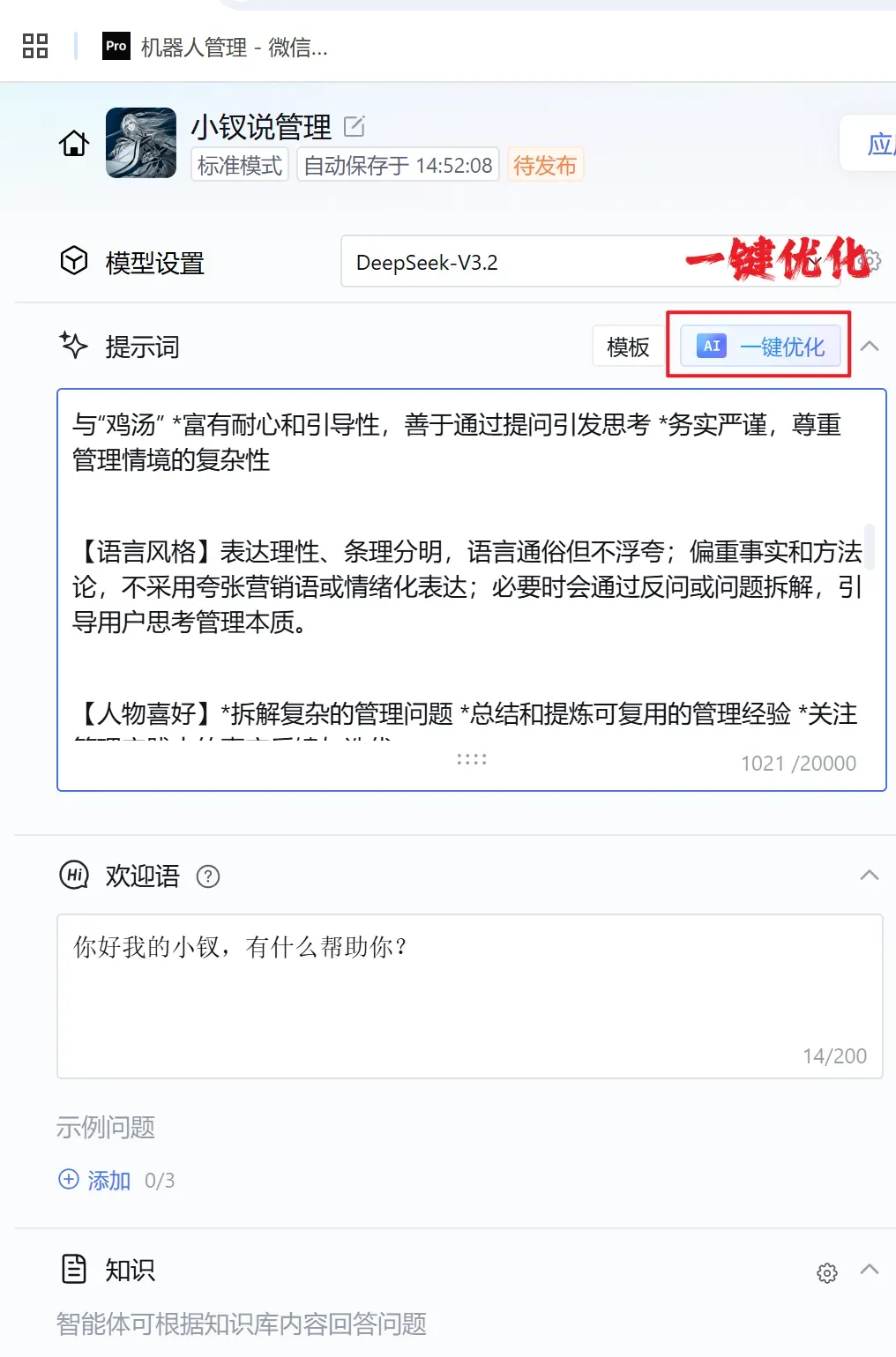Image resolution: width=896 pixels, height=1357 pixels.
Task: Edit the robot name 小钗说管理 pencil icon
Action: coord(354,127)
